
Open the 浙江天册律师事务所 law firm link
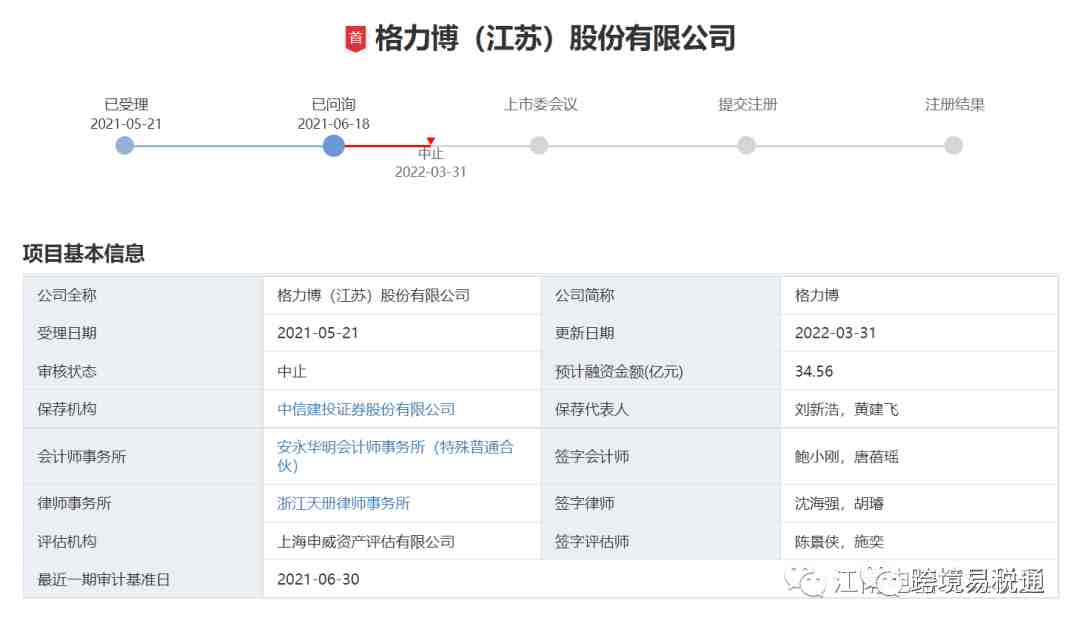(344, 504)
